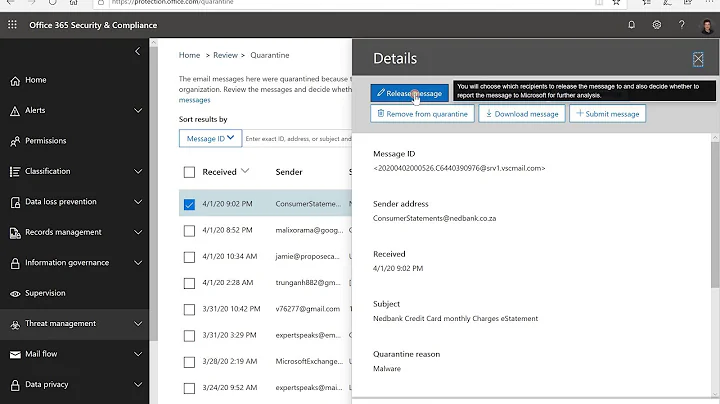Image resolution: width=720 pixels, height=404 pixels.
Task: Open Supervision in the sidebar menu
Action: (x=45, y=293)
